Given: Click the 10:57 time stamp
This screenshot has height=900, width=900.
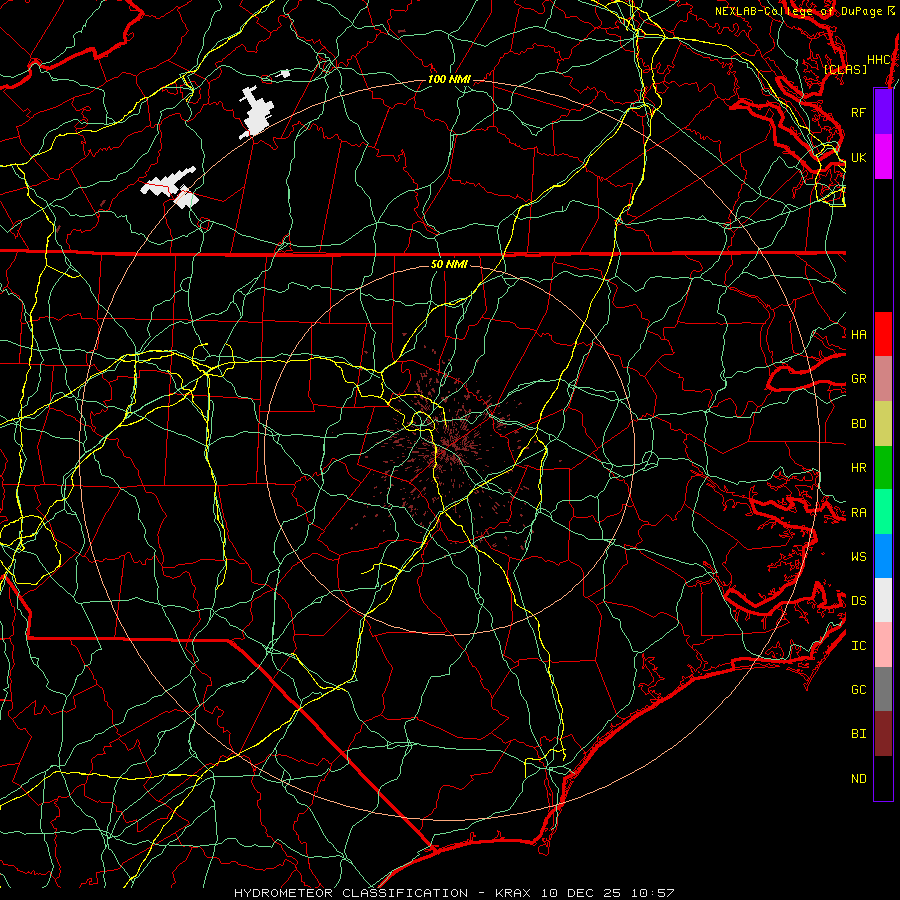Looking at the screenshot, I should click(652, 893).
